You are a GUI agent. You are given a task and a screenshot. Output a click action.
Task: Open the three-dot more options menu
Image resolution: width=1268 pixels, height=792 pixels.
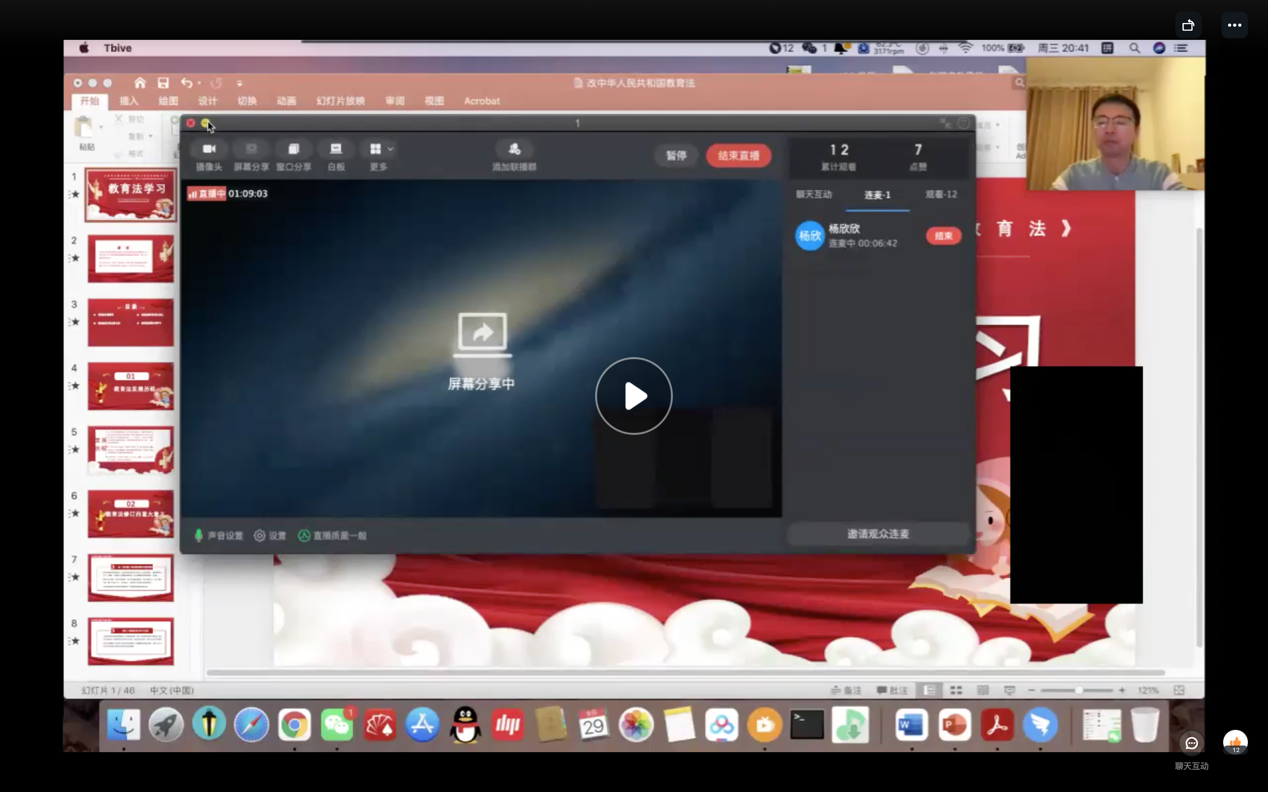(x=1234, y=25)
